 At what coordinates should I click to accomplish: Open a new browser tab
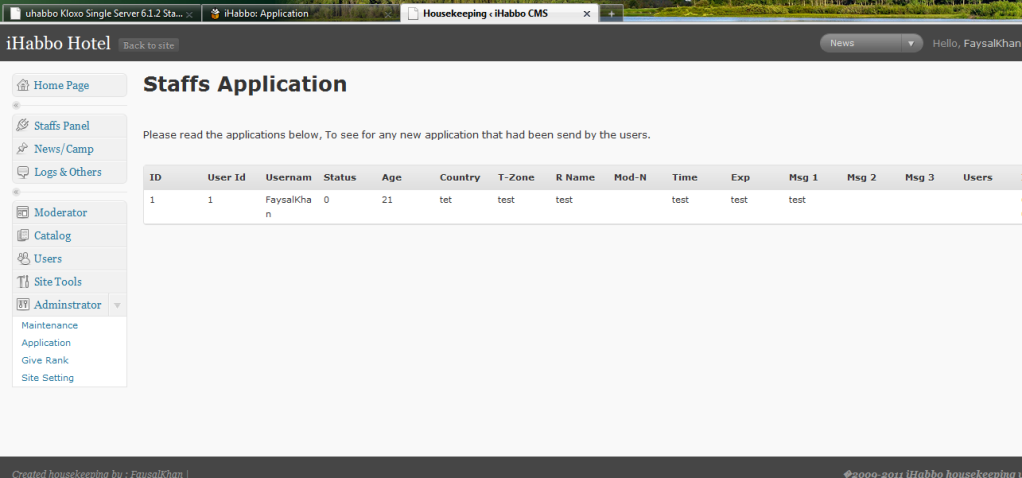click(611, 14)
